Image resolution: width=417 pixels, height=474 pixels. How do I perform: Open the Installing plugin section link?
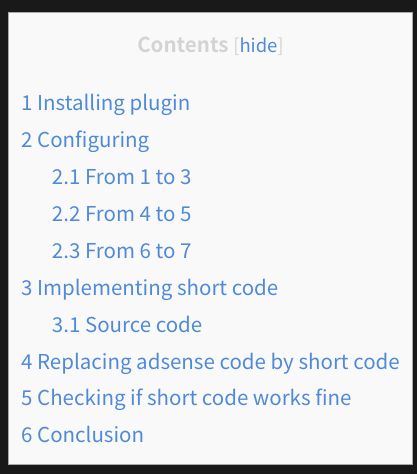point(105,103)
